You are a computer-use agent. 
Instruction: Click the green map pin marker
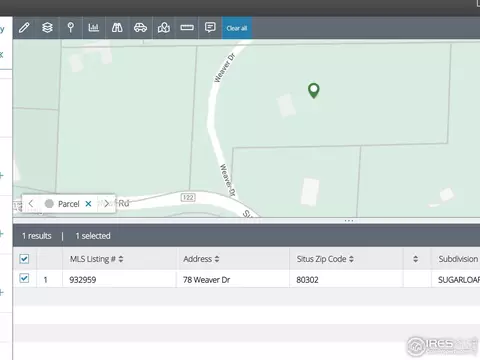point(313,90)
